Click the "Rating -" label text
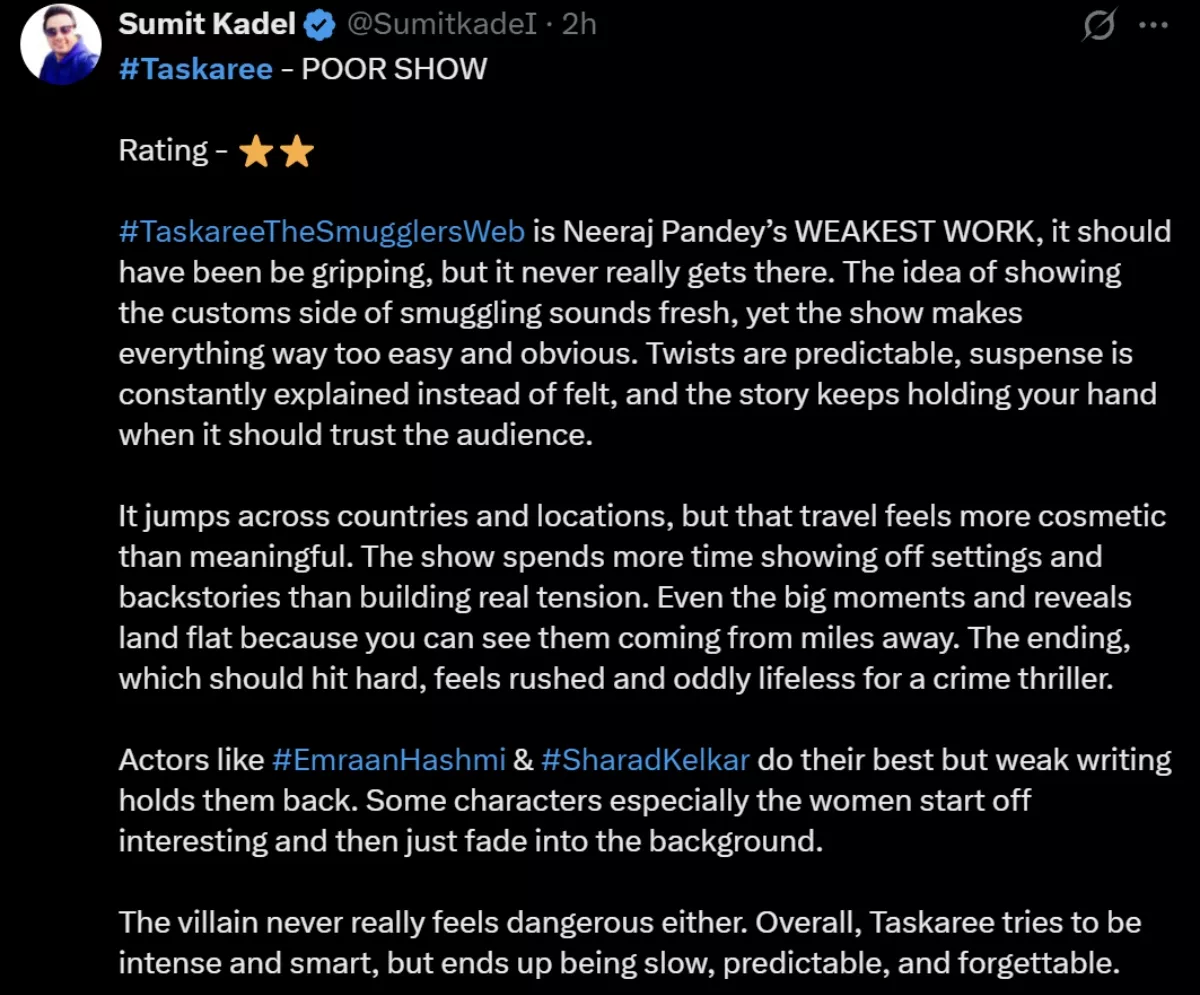Screen dimensions: 1200x995 164,151
